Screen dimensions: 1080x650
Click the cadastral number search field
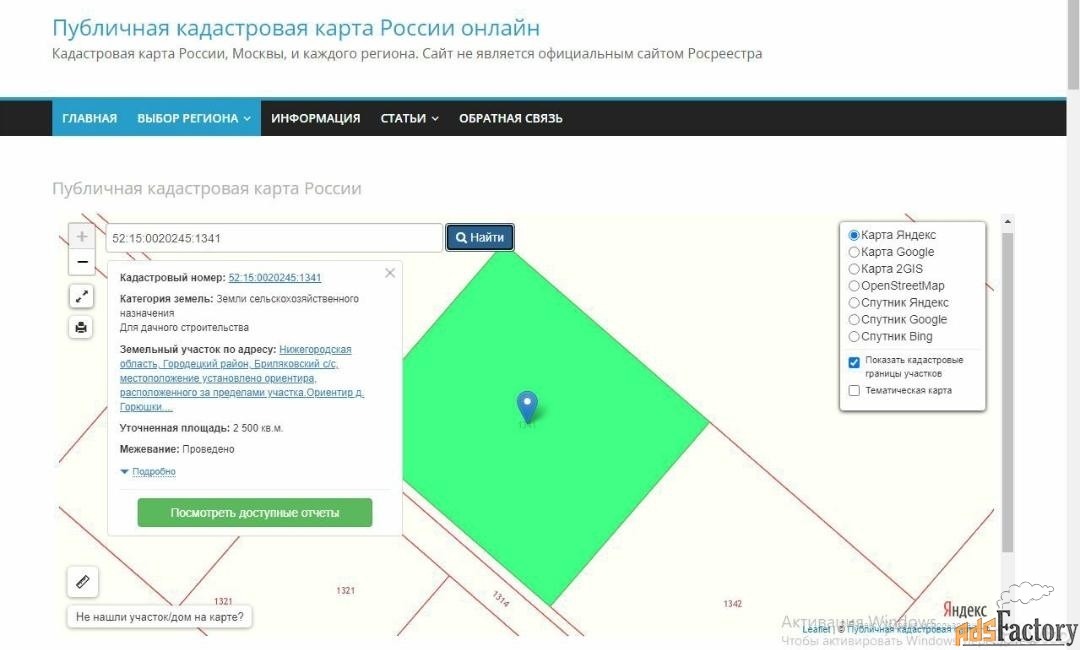pos(274,238)
